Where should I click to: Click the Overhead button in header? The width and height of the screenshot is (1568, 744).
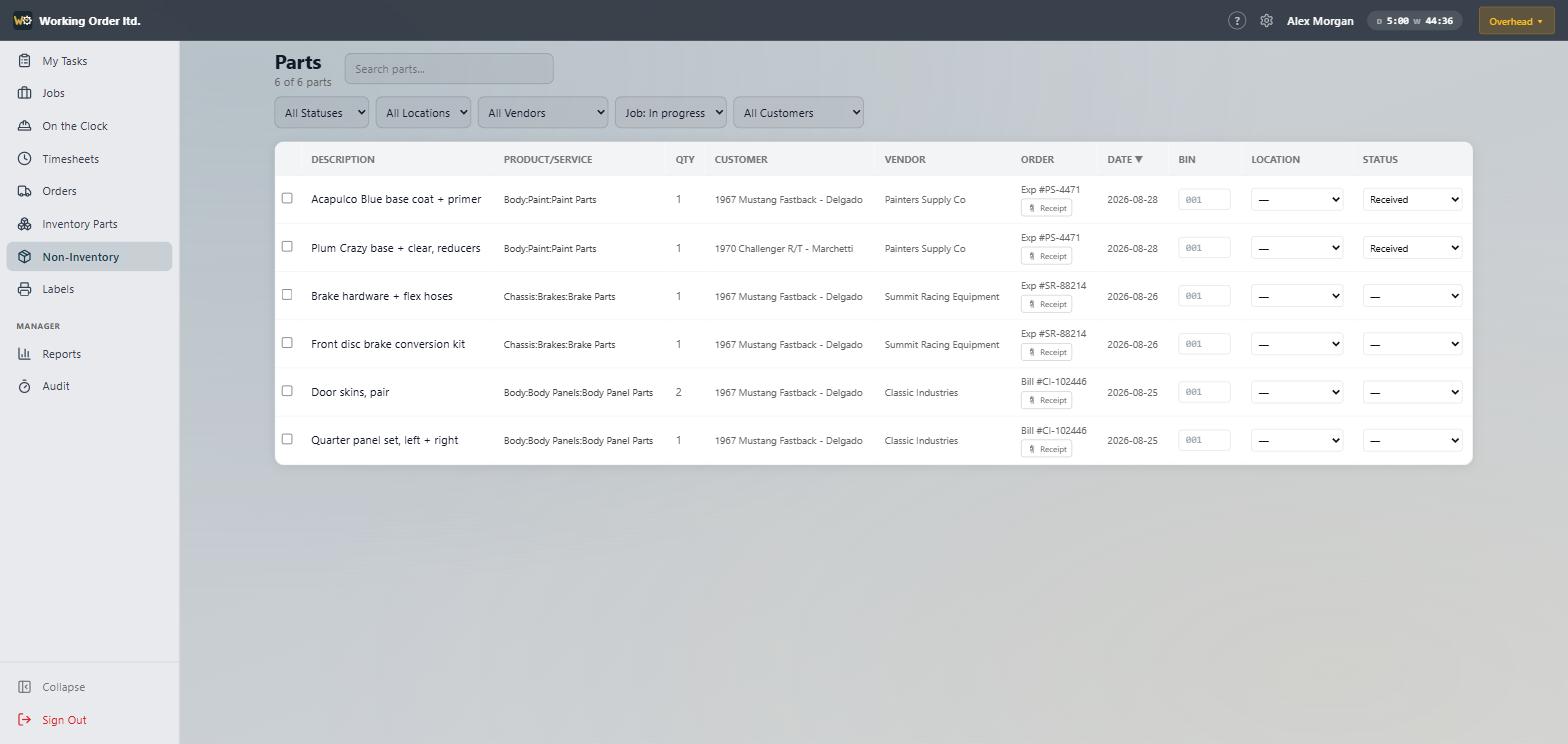[x=1516, y=21]
